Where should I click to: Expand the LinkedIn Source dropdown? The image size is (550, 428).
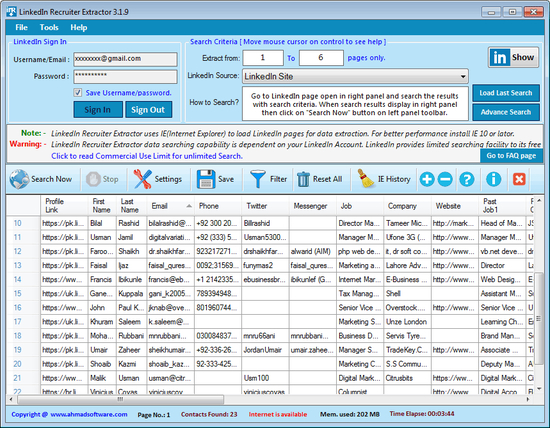point(463,76)
